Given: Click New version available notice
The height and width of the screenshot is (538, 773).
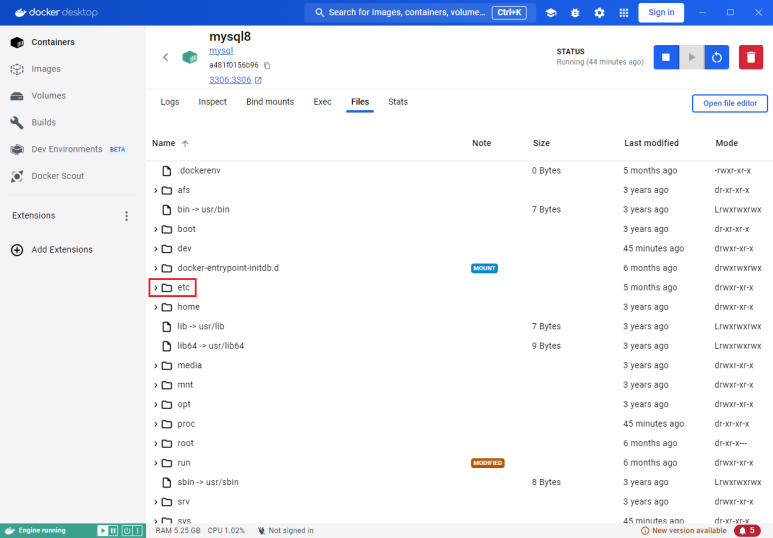Looking at the screenshot, I should (x=684, y=531).
